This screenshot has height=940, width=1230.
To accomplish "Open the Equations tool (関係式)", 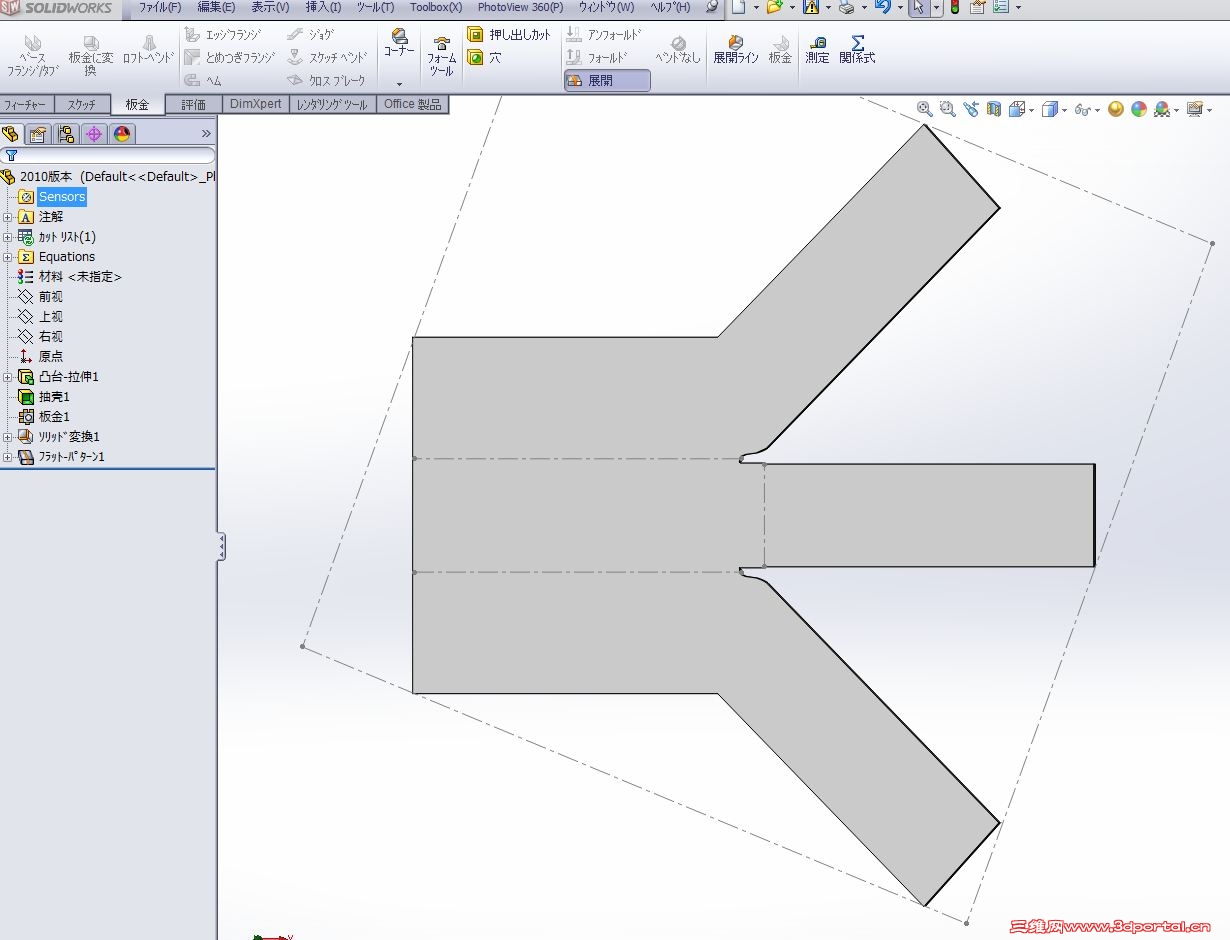I will 857,50.
